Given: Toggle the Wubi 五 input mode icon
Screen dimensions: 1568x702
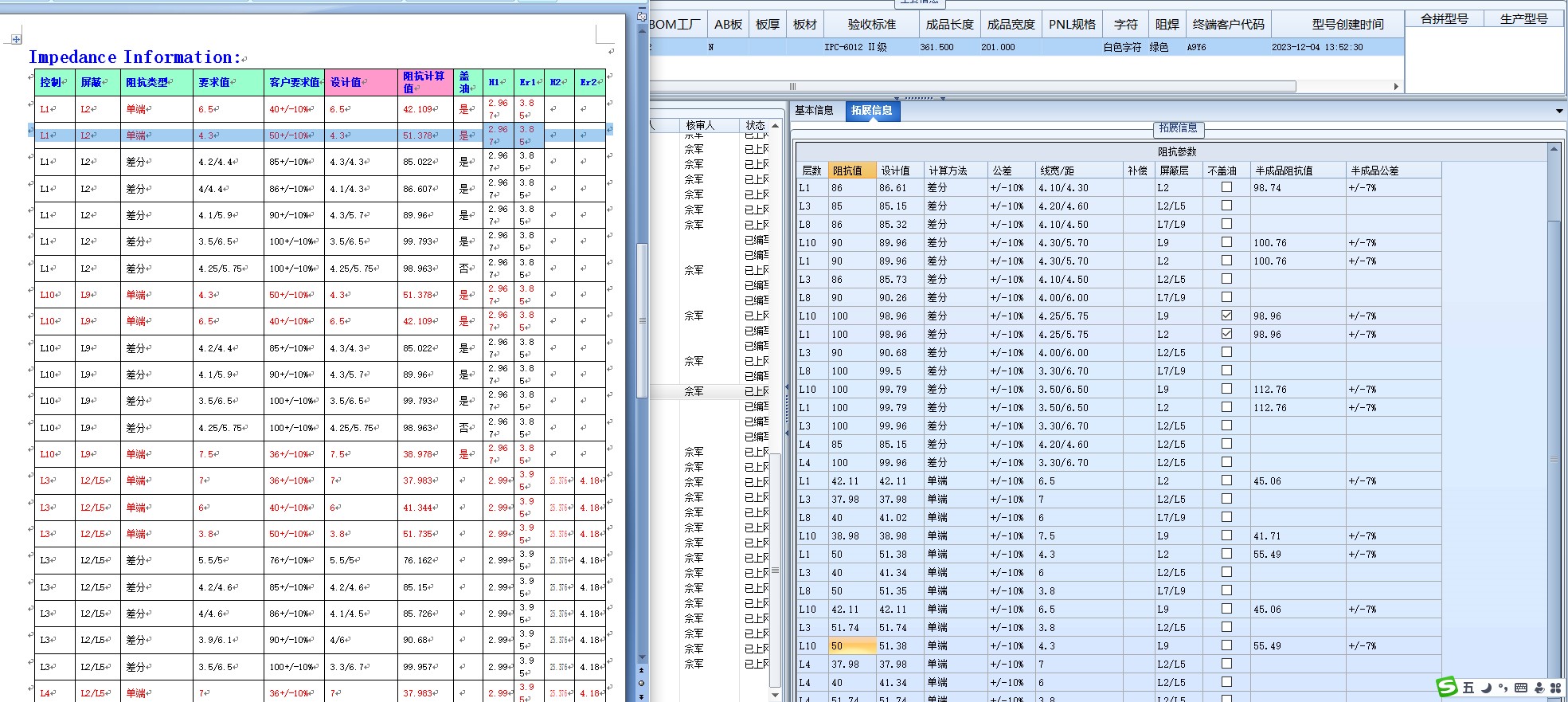Looking at the screenshot, I should tap(1468, 688).
